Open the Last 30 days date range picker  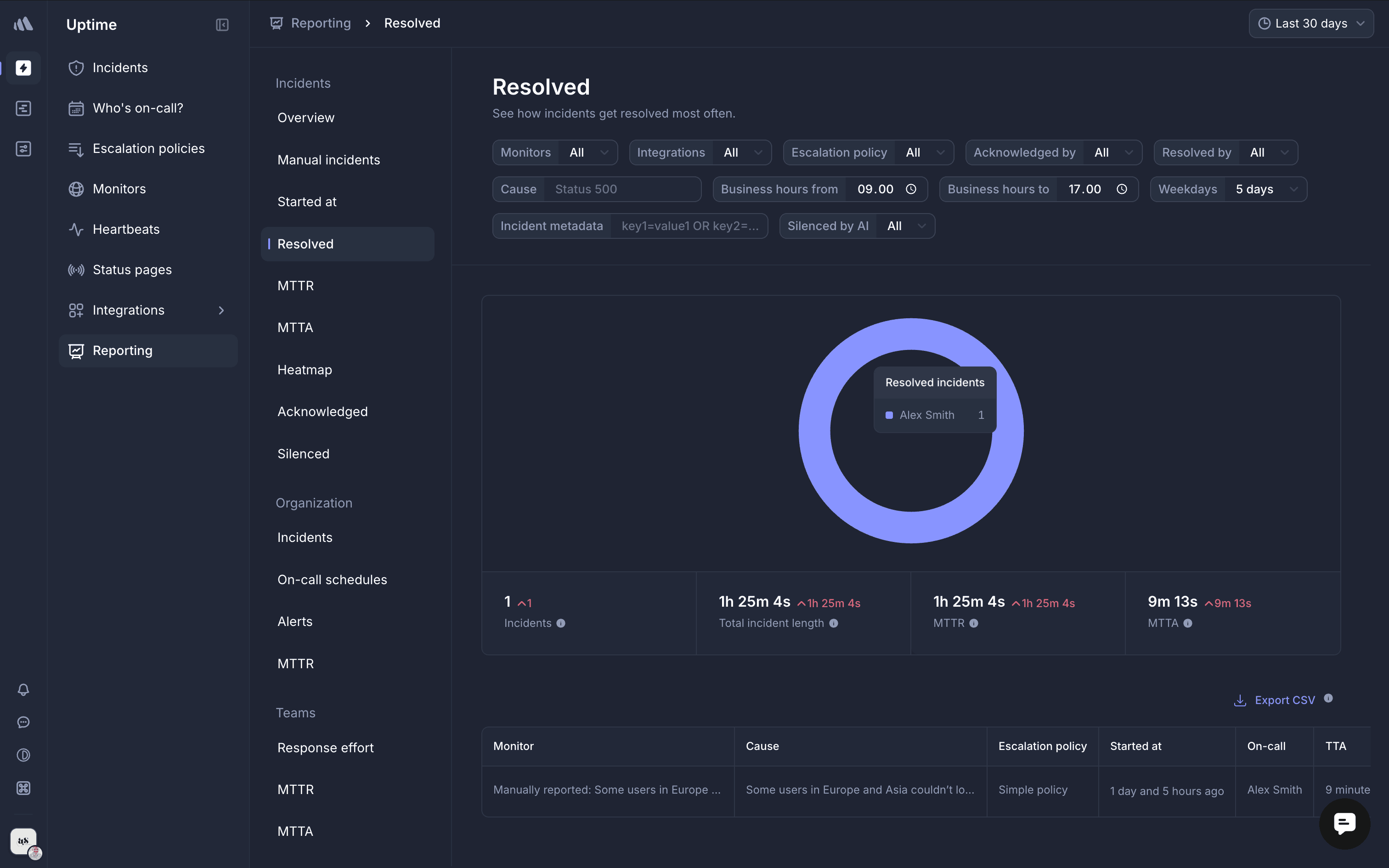pos(1311,23)
